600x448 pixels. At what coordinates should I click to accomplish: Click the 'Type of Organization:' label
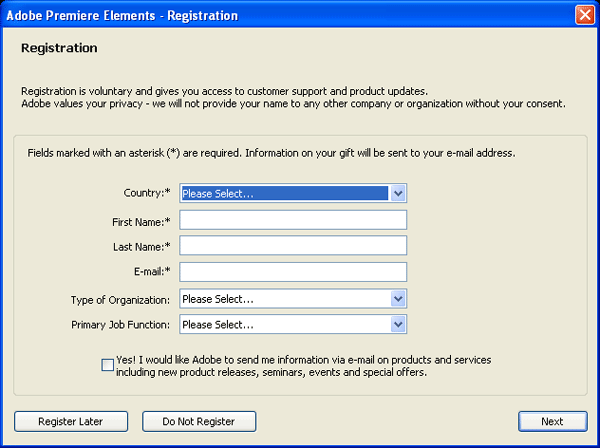tap(121, 299)
